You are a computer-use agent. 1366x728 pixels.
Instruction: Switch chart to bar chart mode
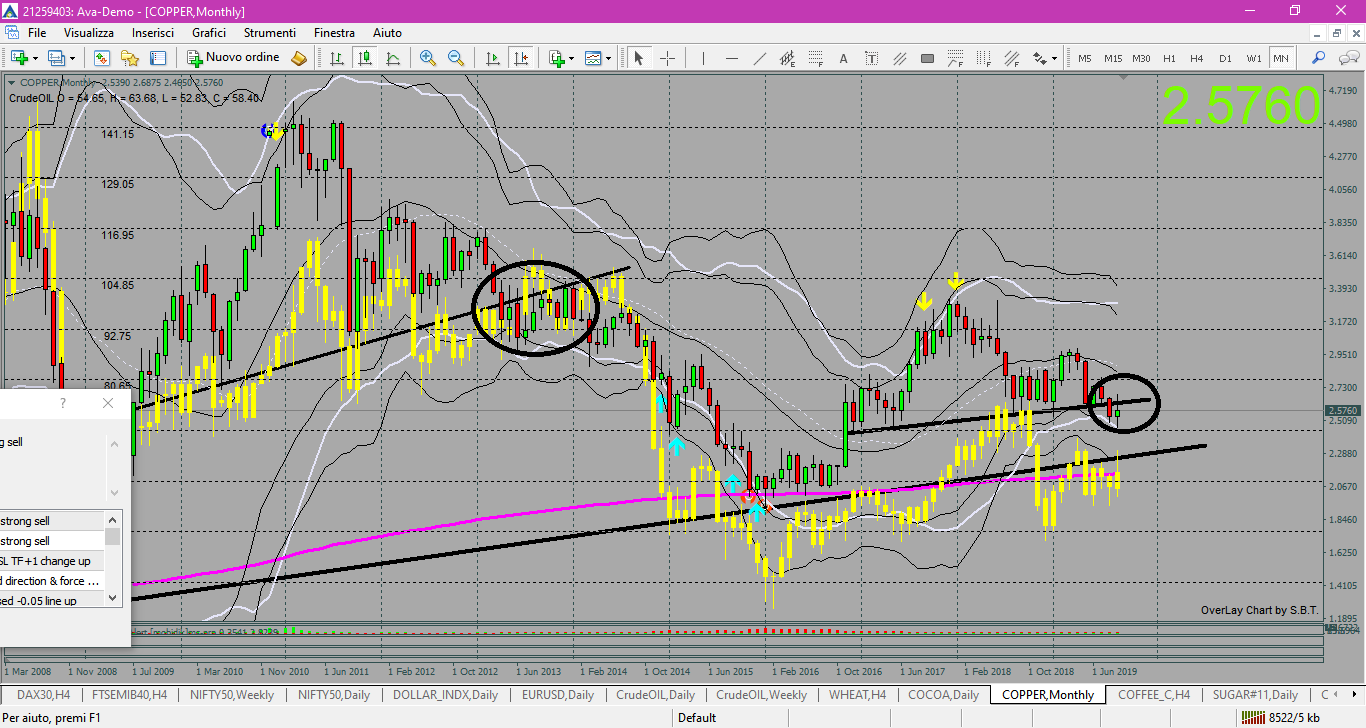[x=337, y=58]
